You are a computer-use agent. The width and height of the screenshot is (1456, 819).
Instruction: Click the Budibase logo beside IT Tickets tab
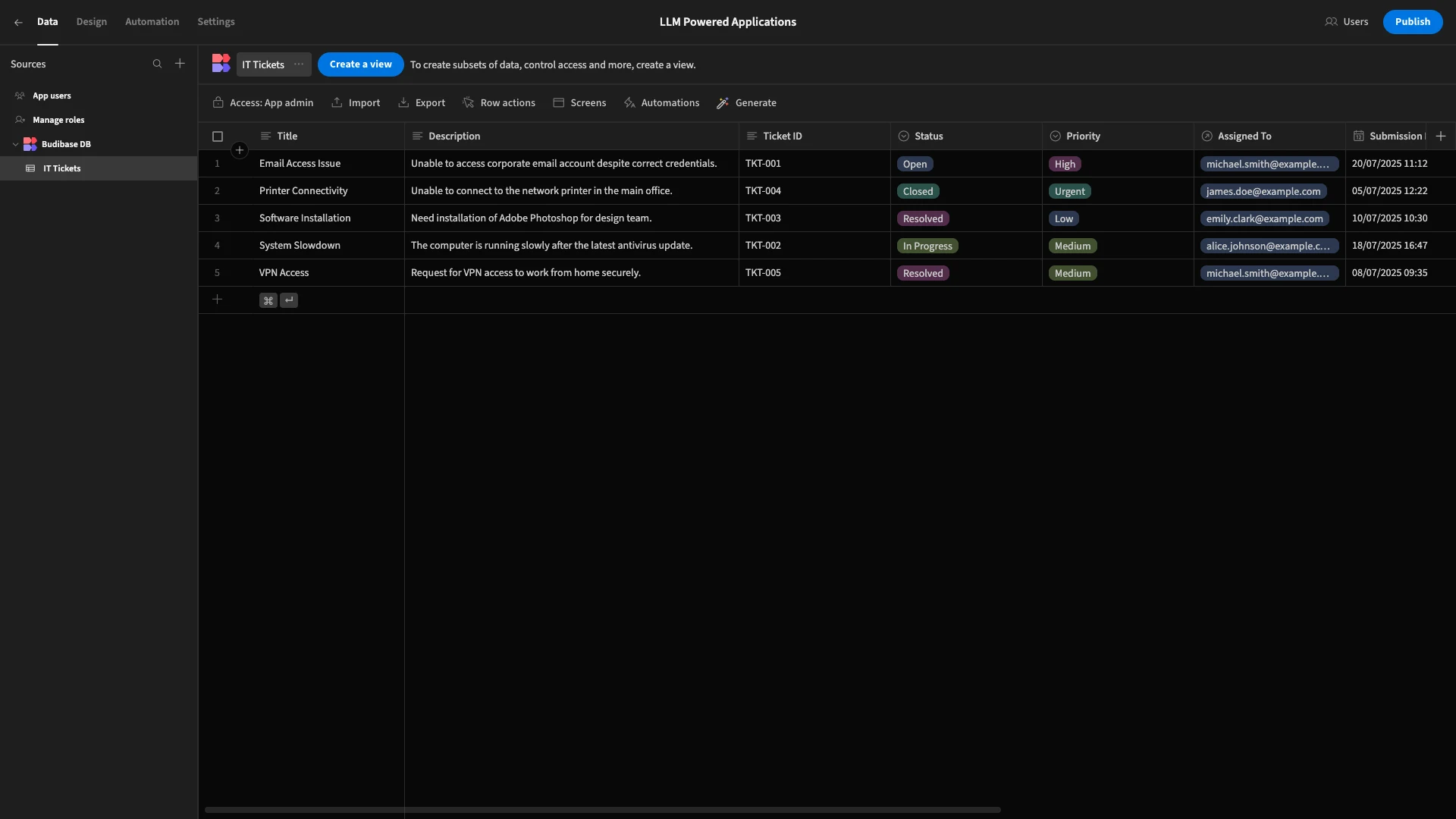coord(221,64)
